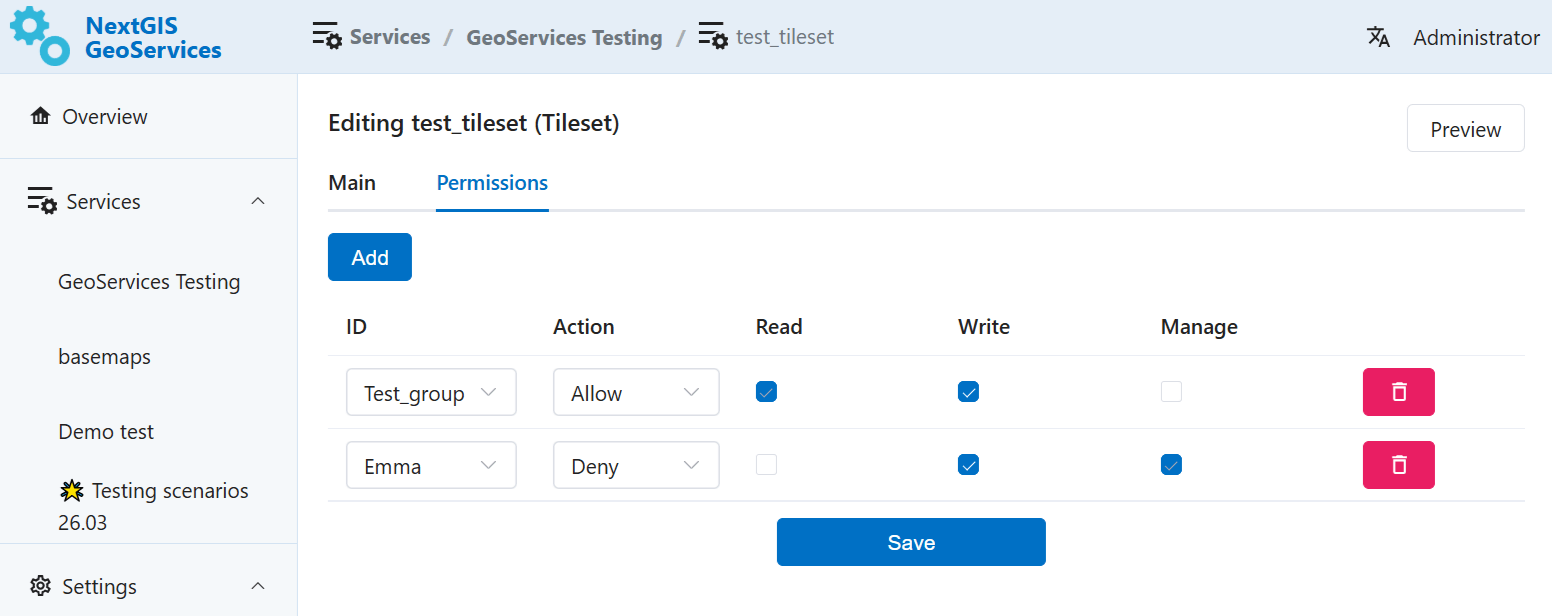Uncheck Write permission for Emma
Viewport: 1552px width, 616px height.
[x=968, y=465]
